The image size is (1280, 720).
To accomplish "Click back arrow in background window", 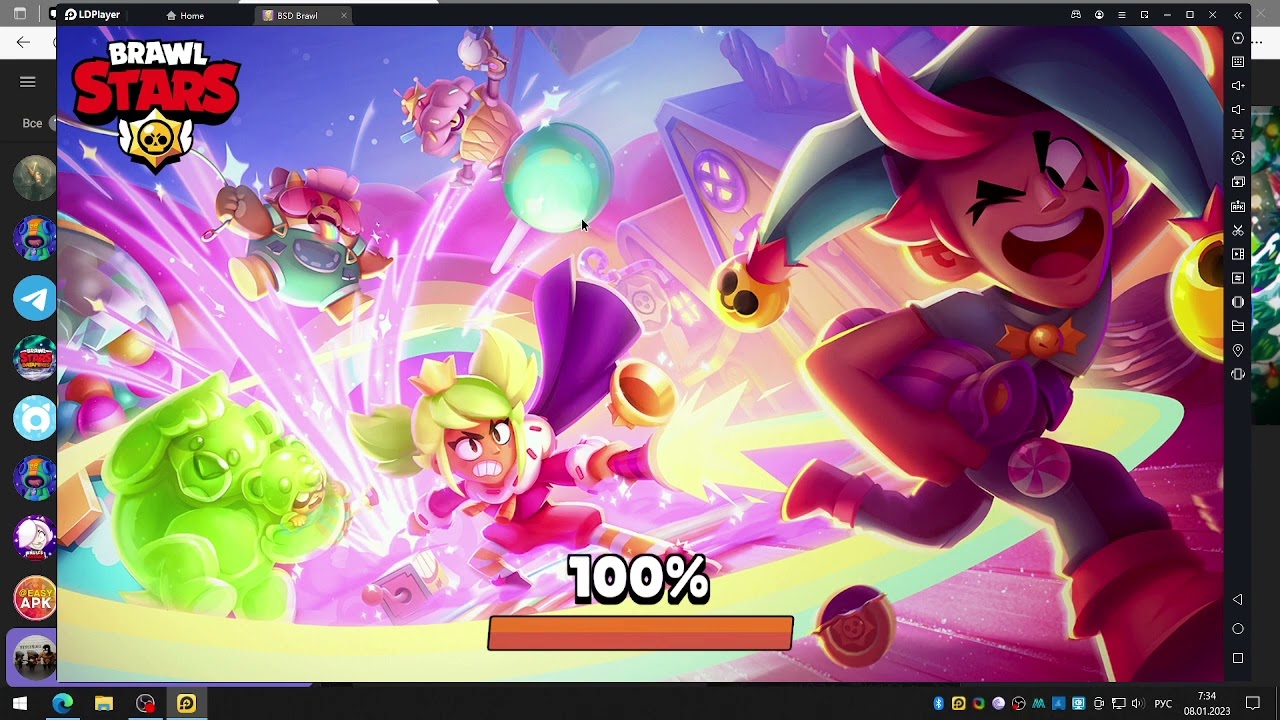I will pyautogui.click(x=23, y=42).
